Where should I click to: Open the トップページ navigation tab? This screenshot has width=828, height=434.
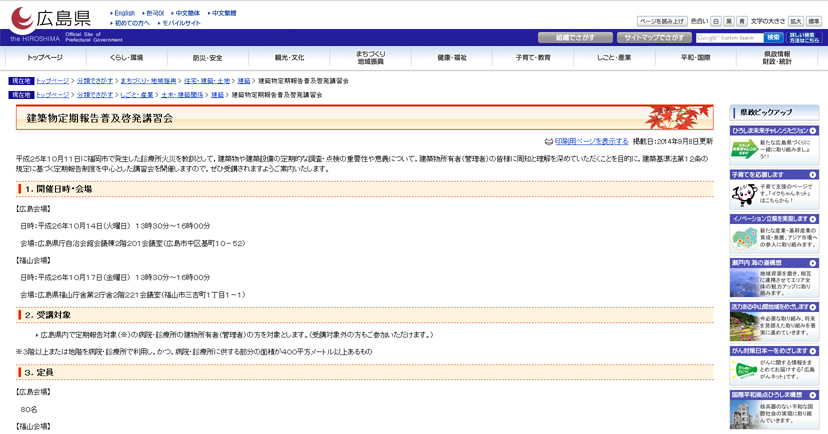click(x=45, y=58)
